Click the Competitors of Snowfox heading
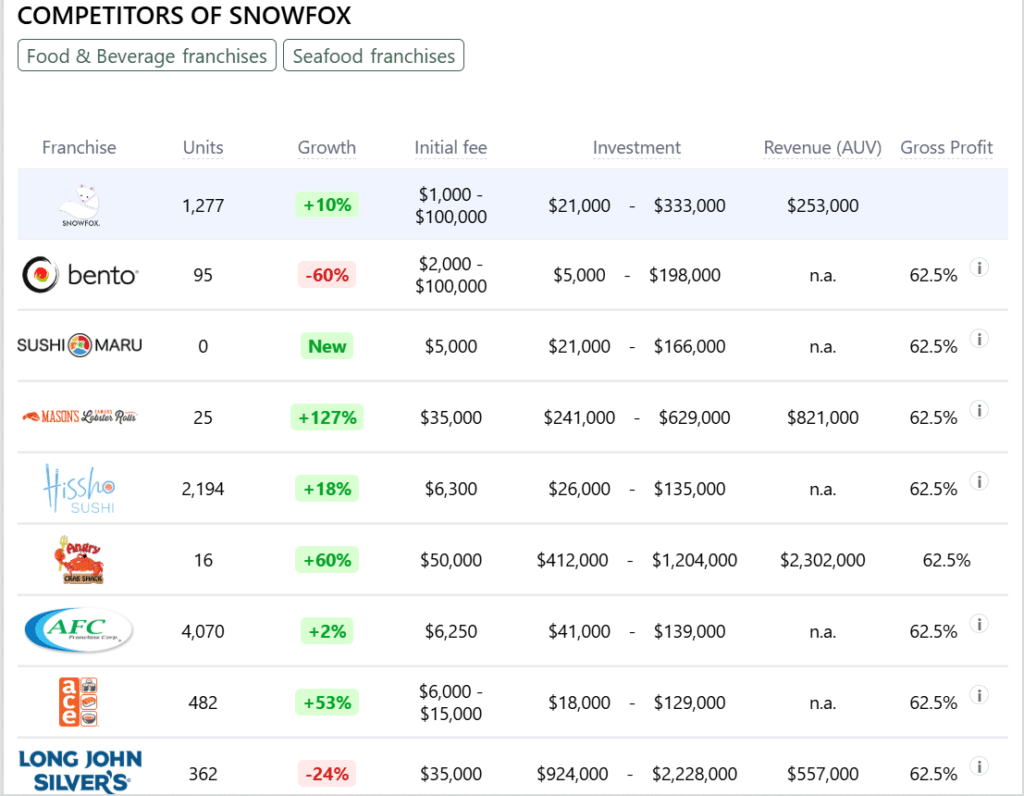This screenshot has width=1024, height=796. pos(184,16)
